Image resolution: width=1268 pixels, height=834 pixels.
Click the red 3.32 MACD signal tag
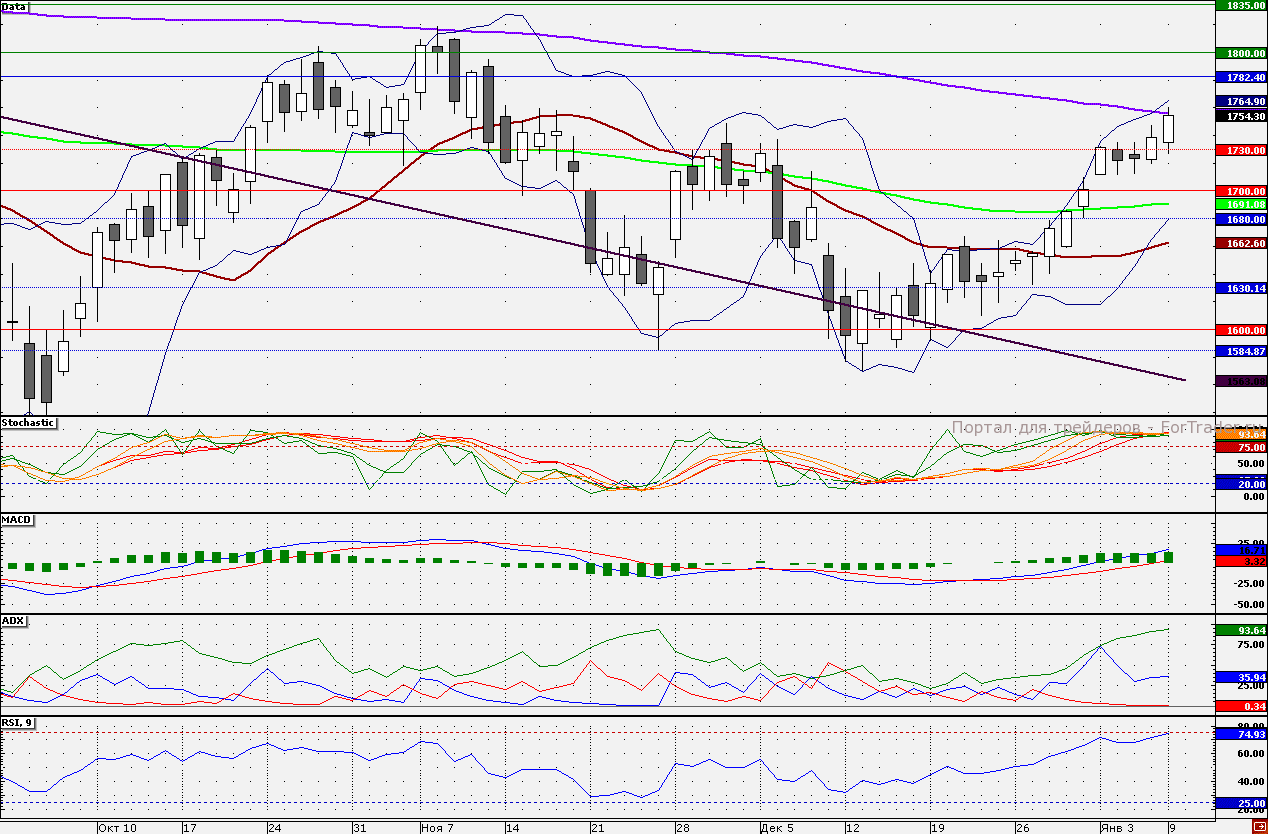pos(1240,561)
